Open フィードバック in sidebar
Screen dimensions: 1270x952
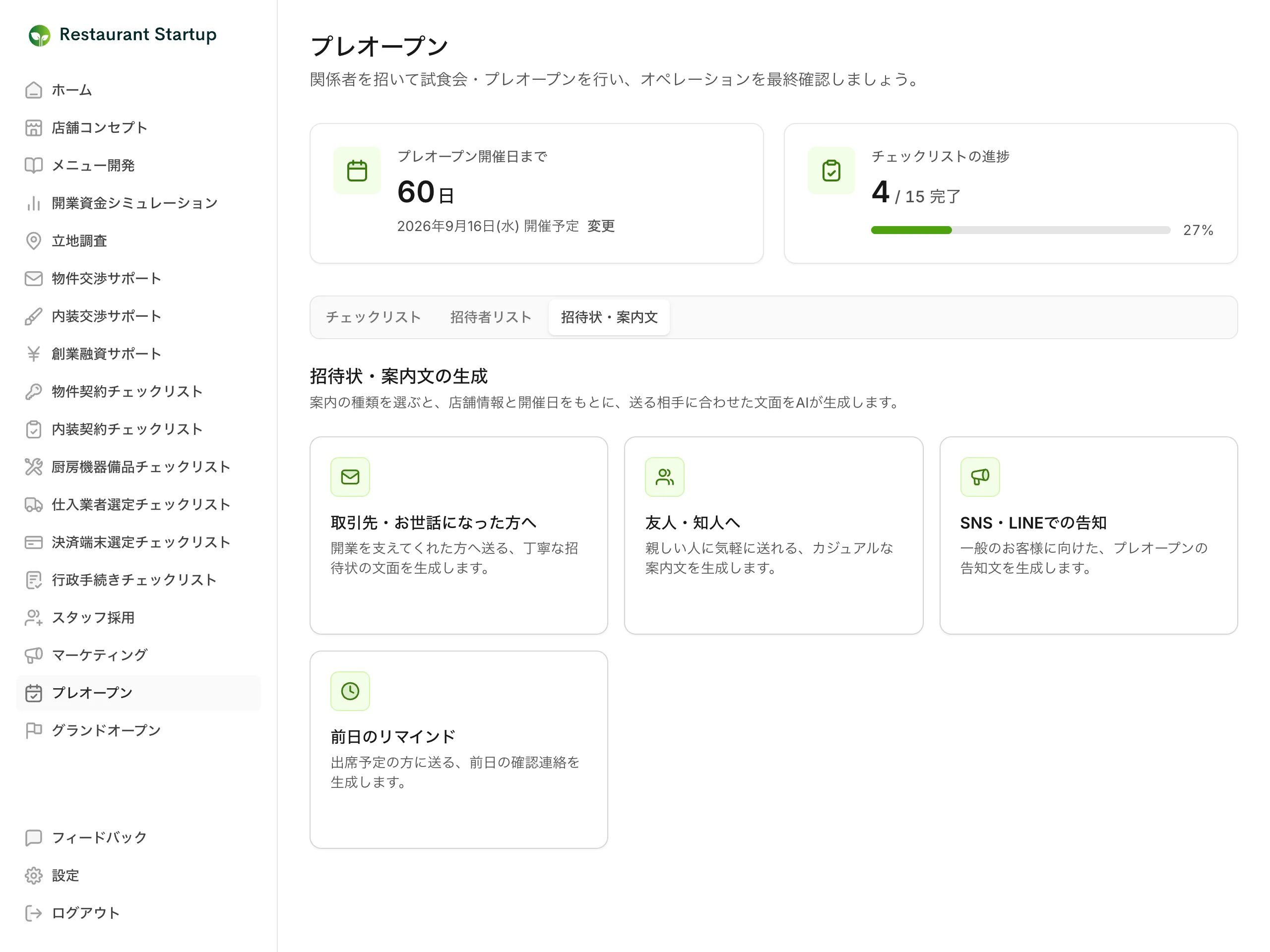138,838
